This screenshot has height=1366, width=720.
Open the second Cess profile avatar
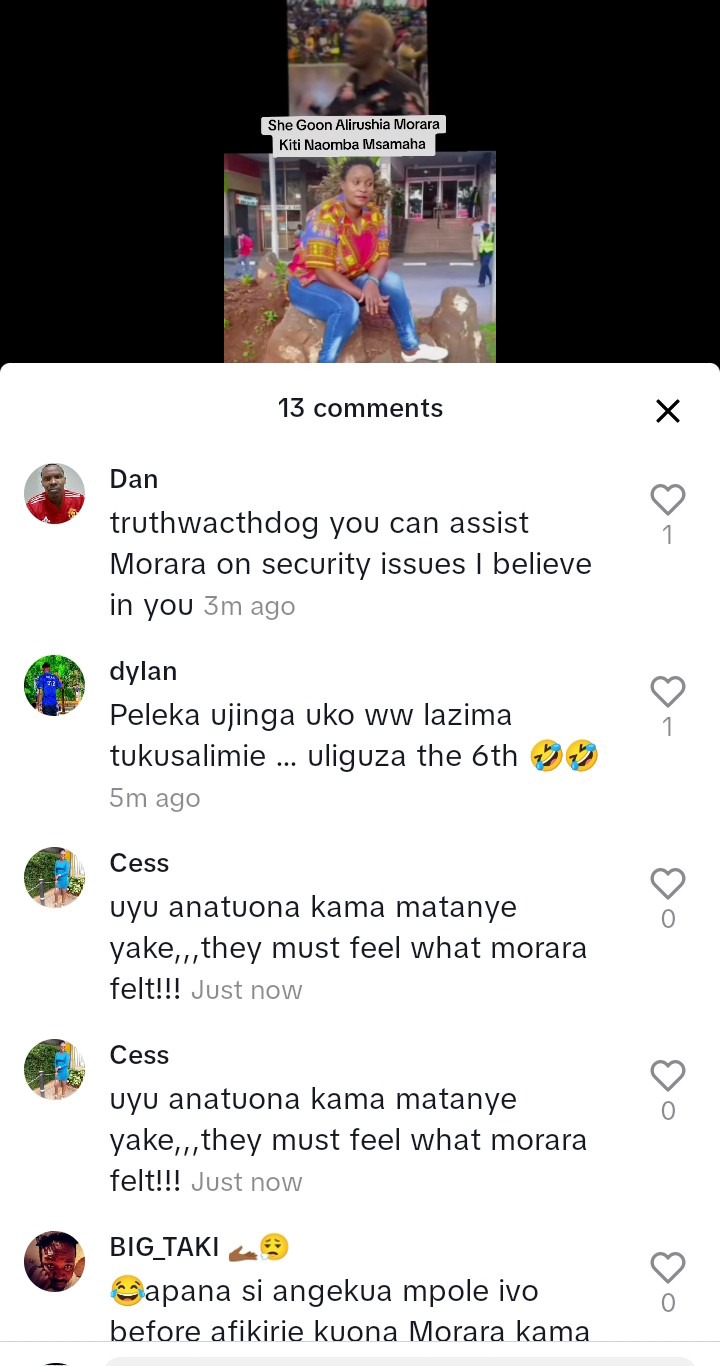pos(54,1070)
